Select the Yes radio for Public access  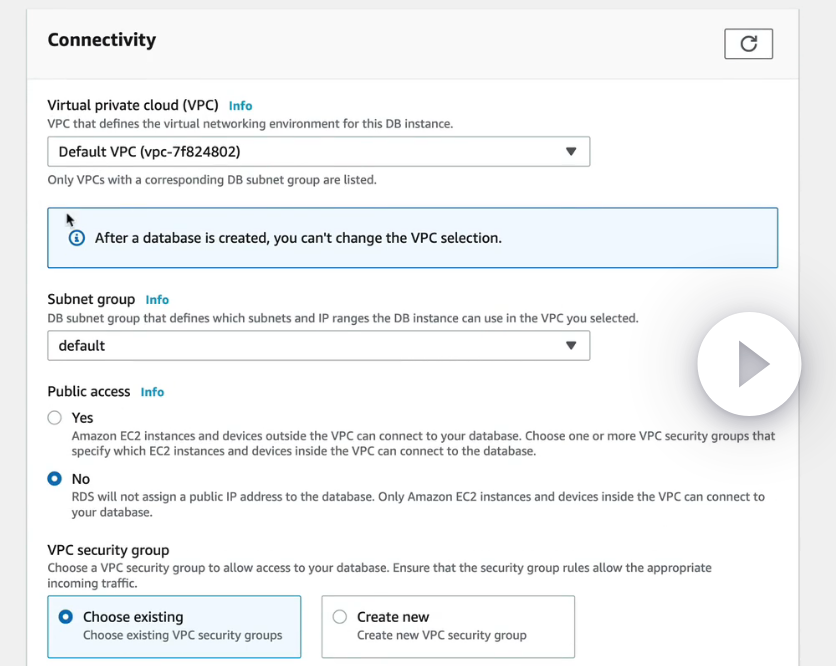(x=55, y=418)
